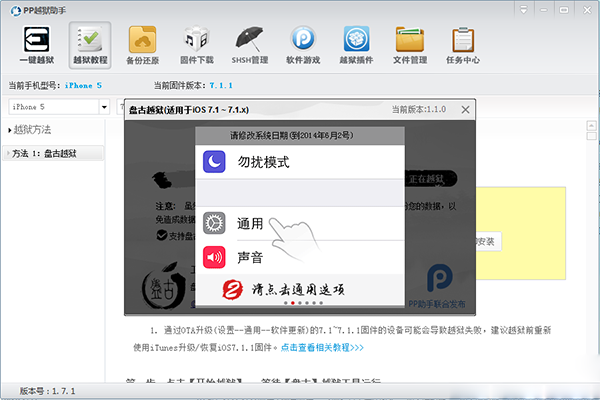This screenshot has width=600, height=400.
Task: Toggle the 支持盘古 checkbox in dialog
Action: 161,235
